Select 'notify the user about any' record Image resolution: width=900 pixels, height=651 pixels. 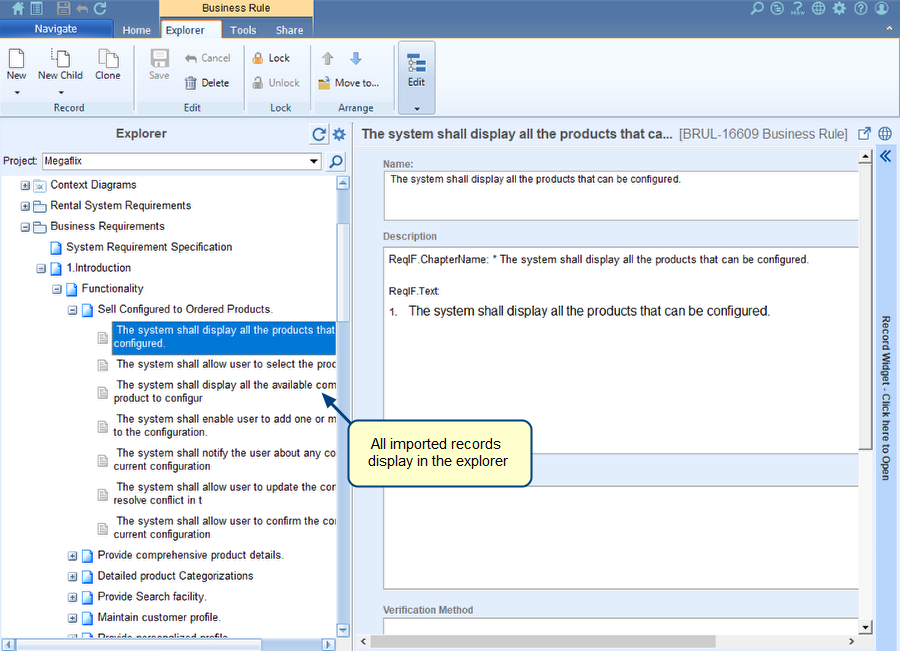click(x=224, y=459)
